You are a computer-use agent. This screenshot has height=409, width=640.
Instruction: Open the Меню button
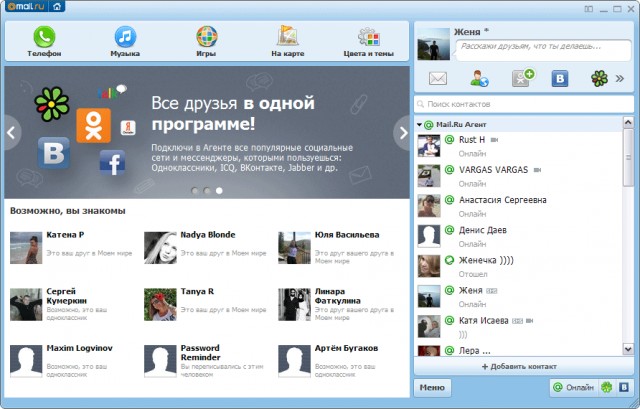[432, 387]
